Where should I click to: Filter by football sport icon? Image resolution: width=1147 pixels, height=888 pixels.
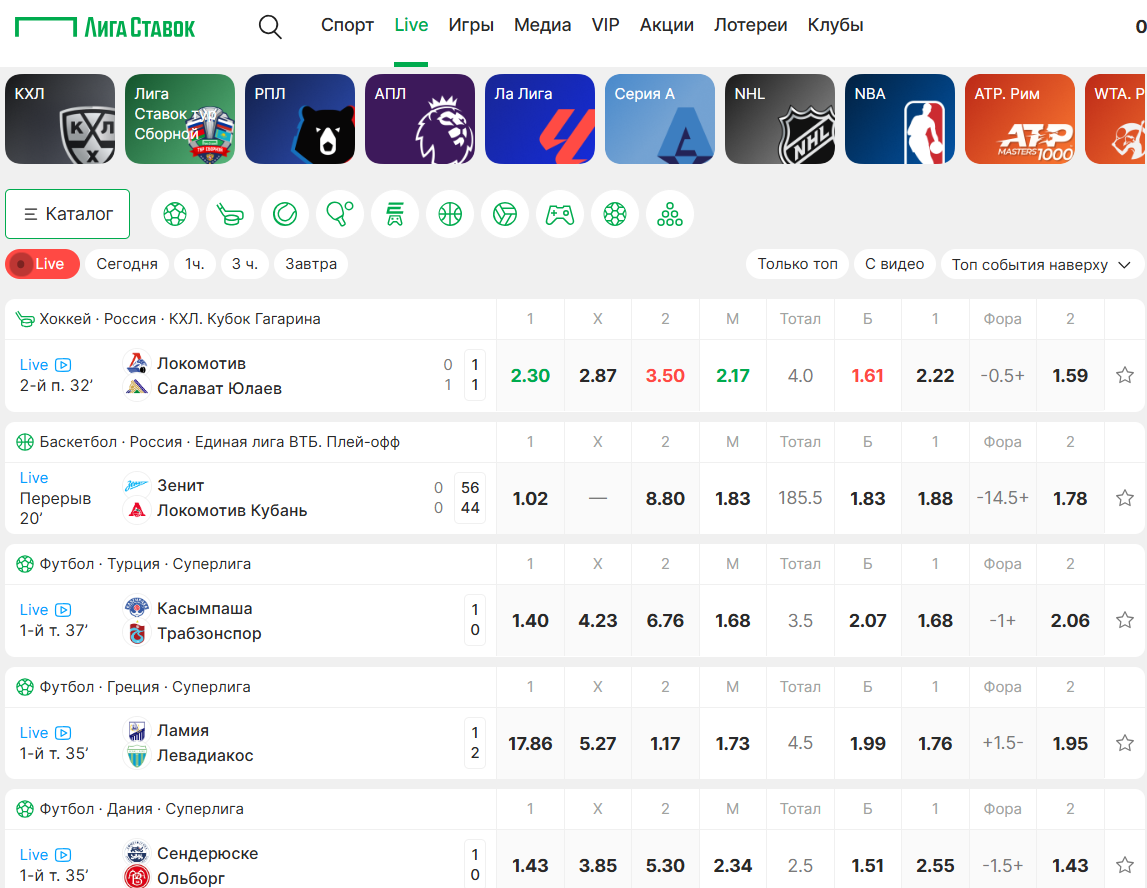click(175, 214)
